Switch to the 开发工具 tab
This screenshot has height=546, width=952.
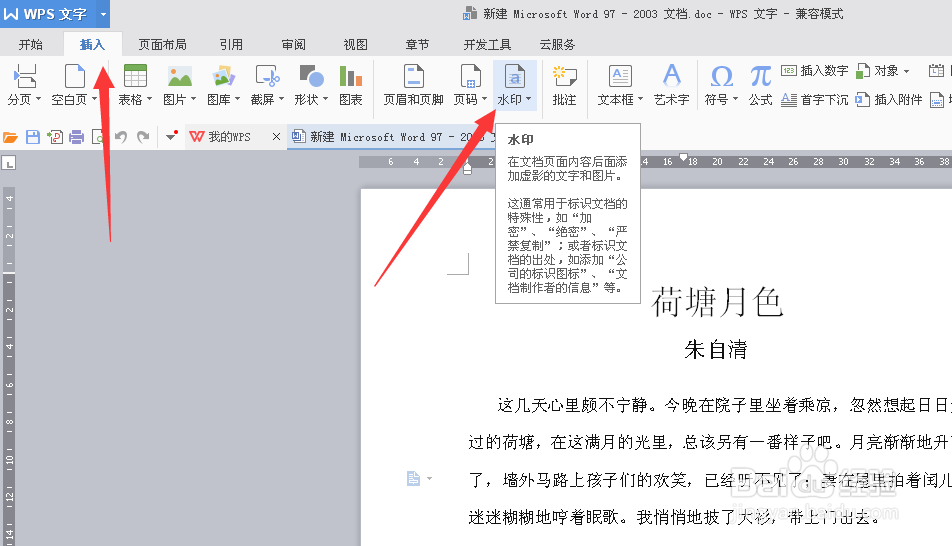(487, 44)
